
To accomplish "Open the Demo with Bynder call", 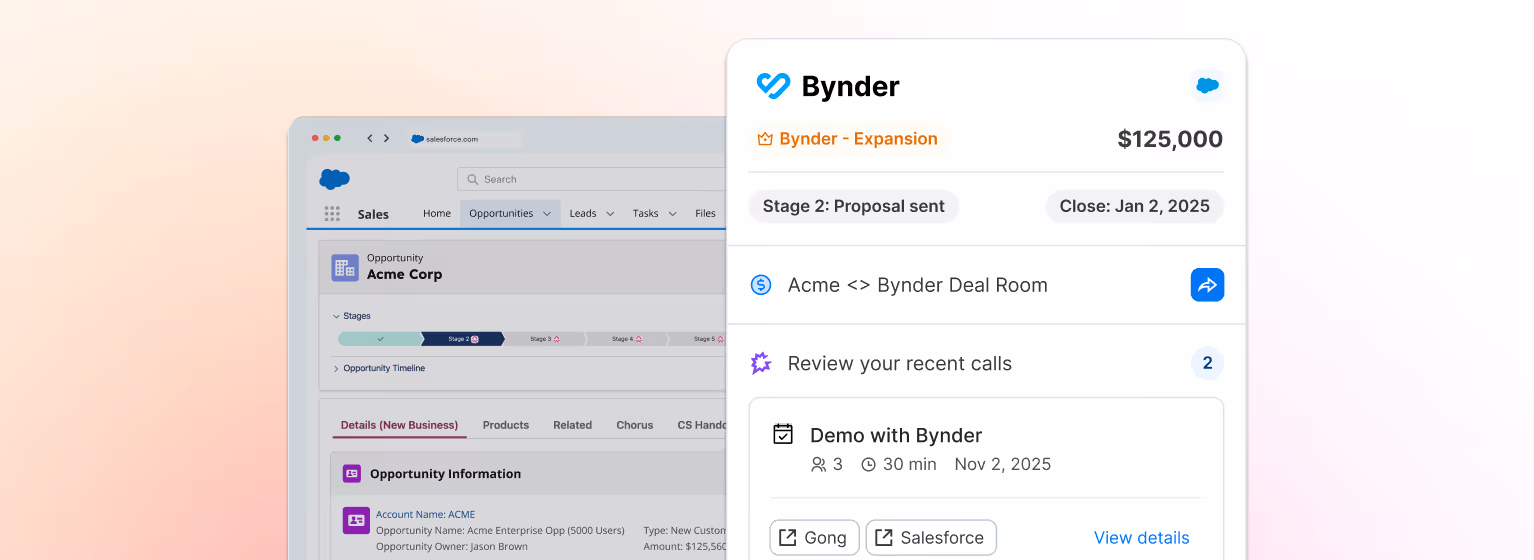I will click(896, 435).
